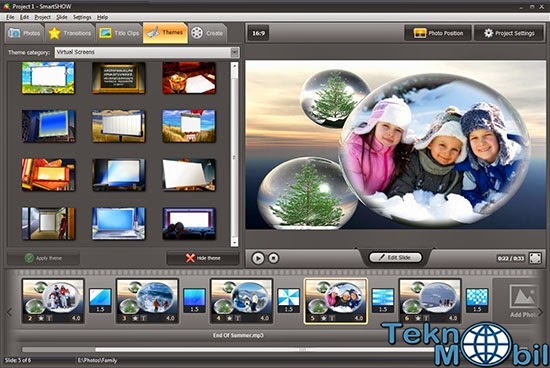
Task: Expand the Theme category dropdown
Action: [235, 52]
